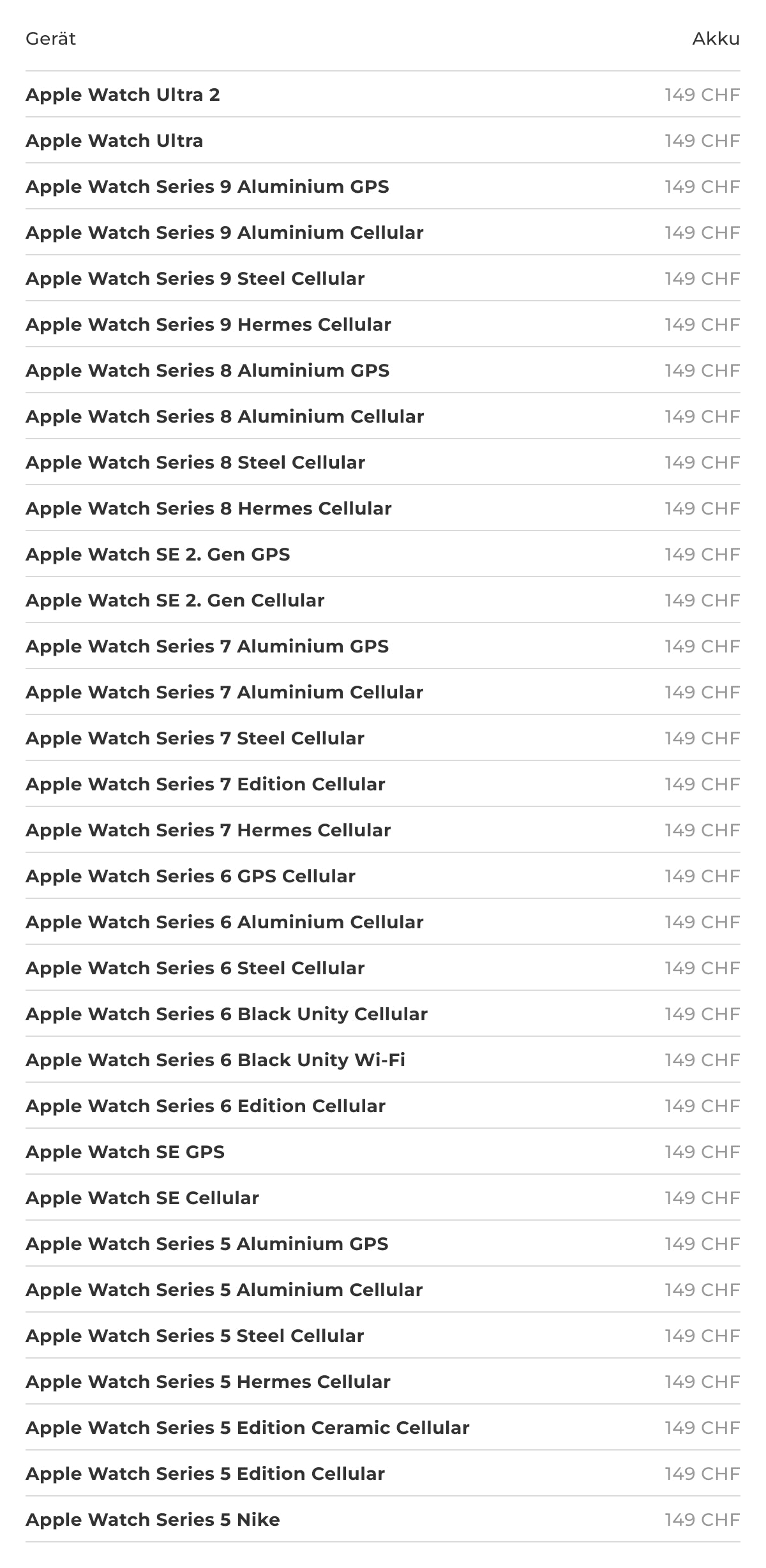
Task: Select the Apple Watch Ultra device name
Action: coord(114,140)
